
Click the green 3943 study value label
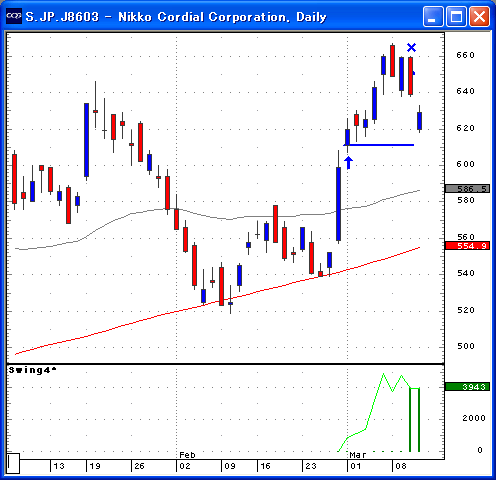click(x=468, y=387)
